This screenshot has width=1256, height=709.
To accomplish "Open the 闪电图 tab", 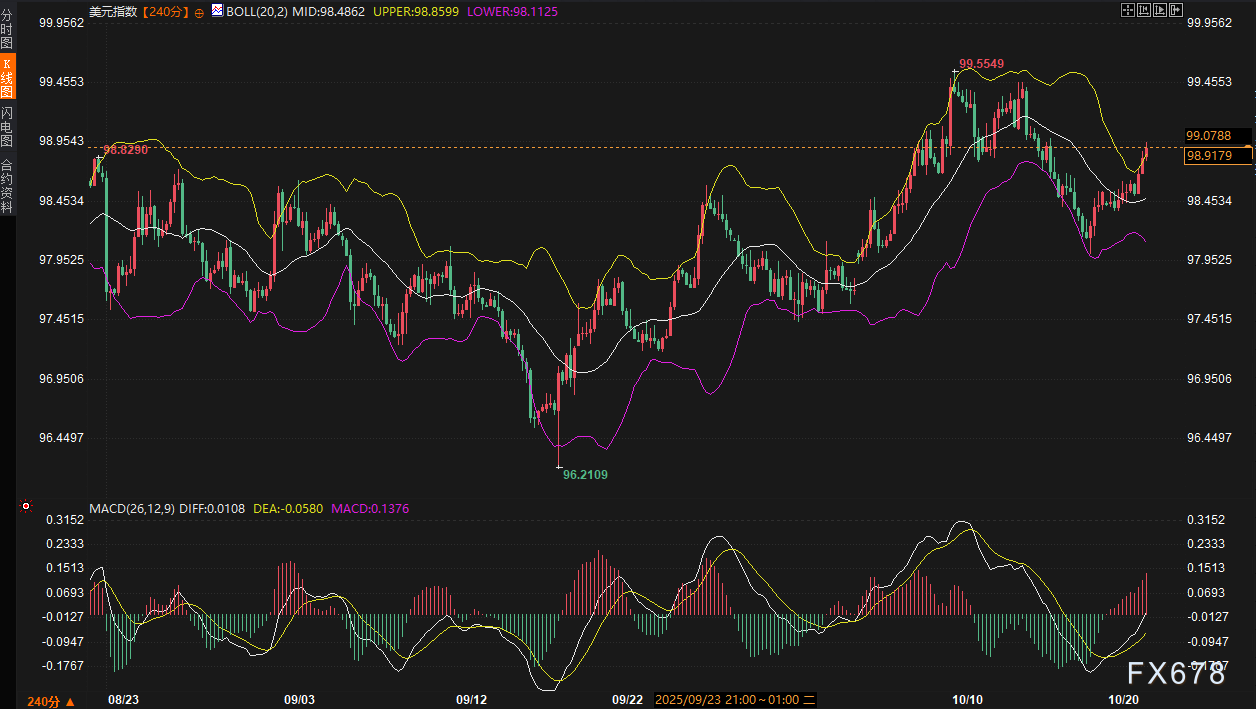I will tap(7, 127).
